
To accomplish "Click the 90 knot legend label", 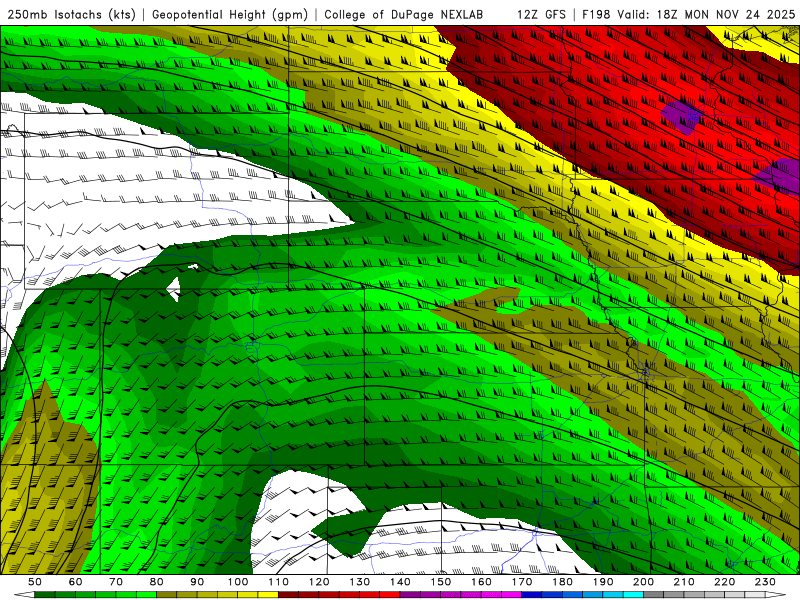I will click(197, 582).
